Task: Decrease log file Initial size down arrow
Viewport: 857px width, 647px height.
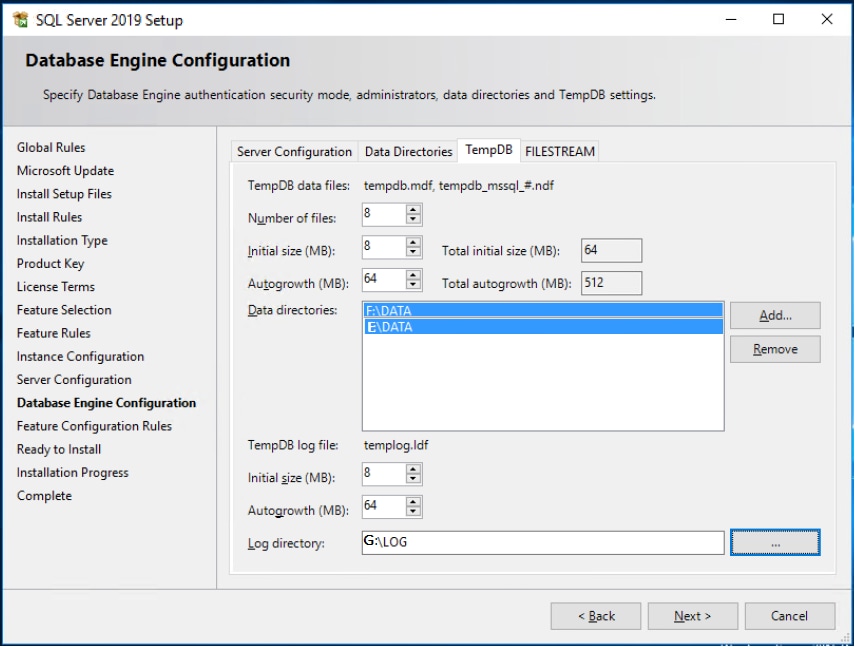Action: click(x=414, y=479)
